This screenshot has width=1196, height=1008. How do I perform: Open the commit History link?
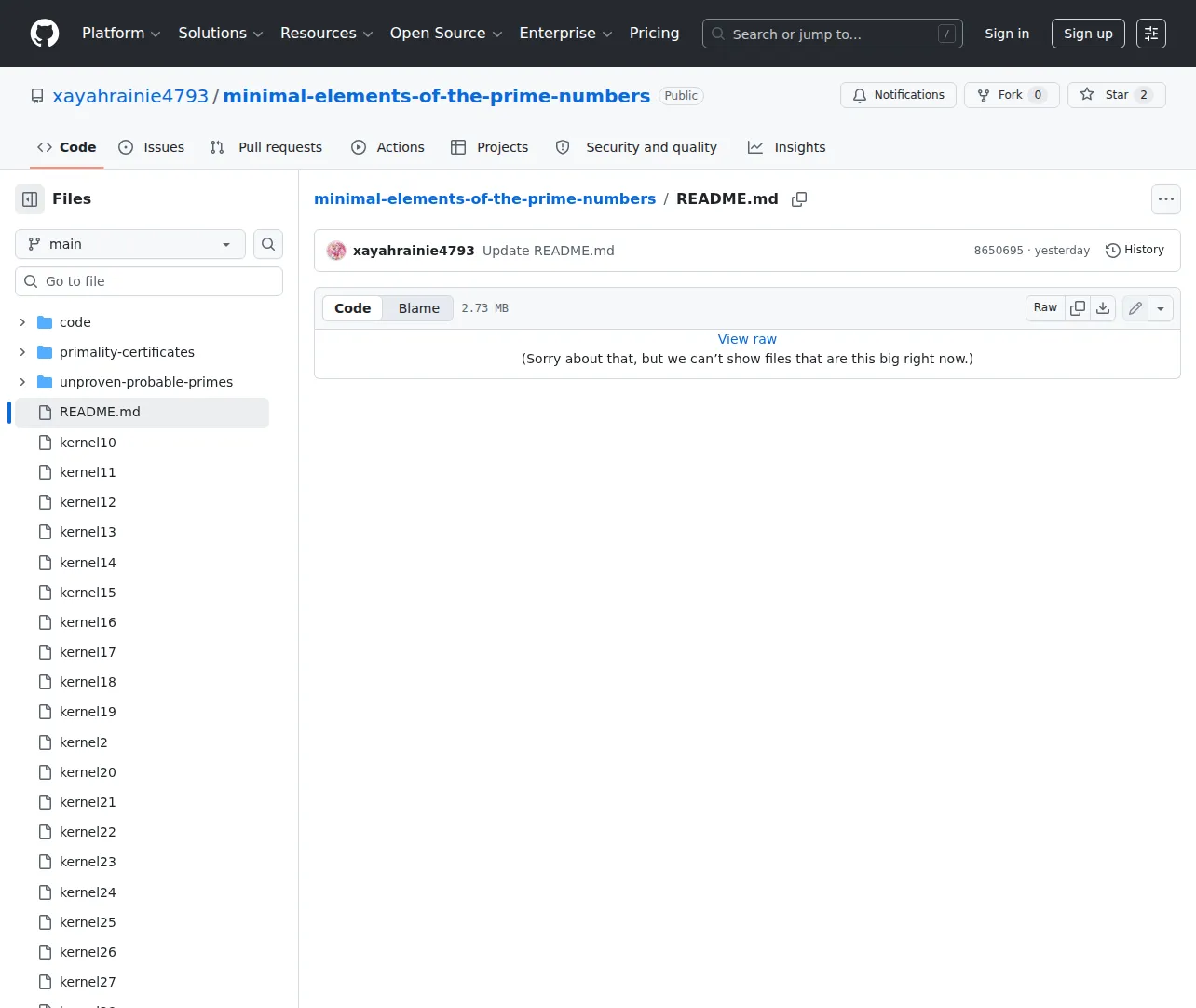coord(1135,250)
